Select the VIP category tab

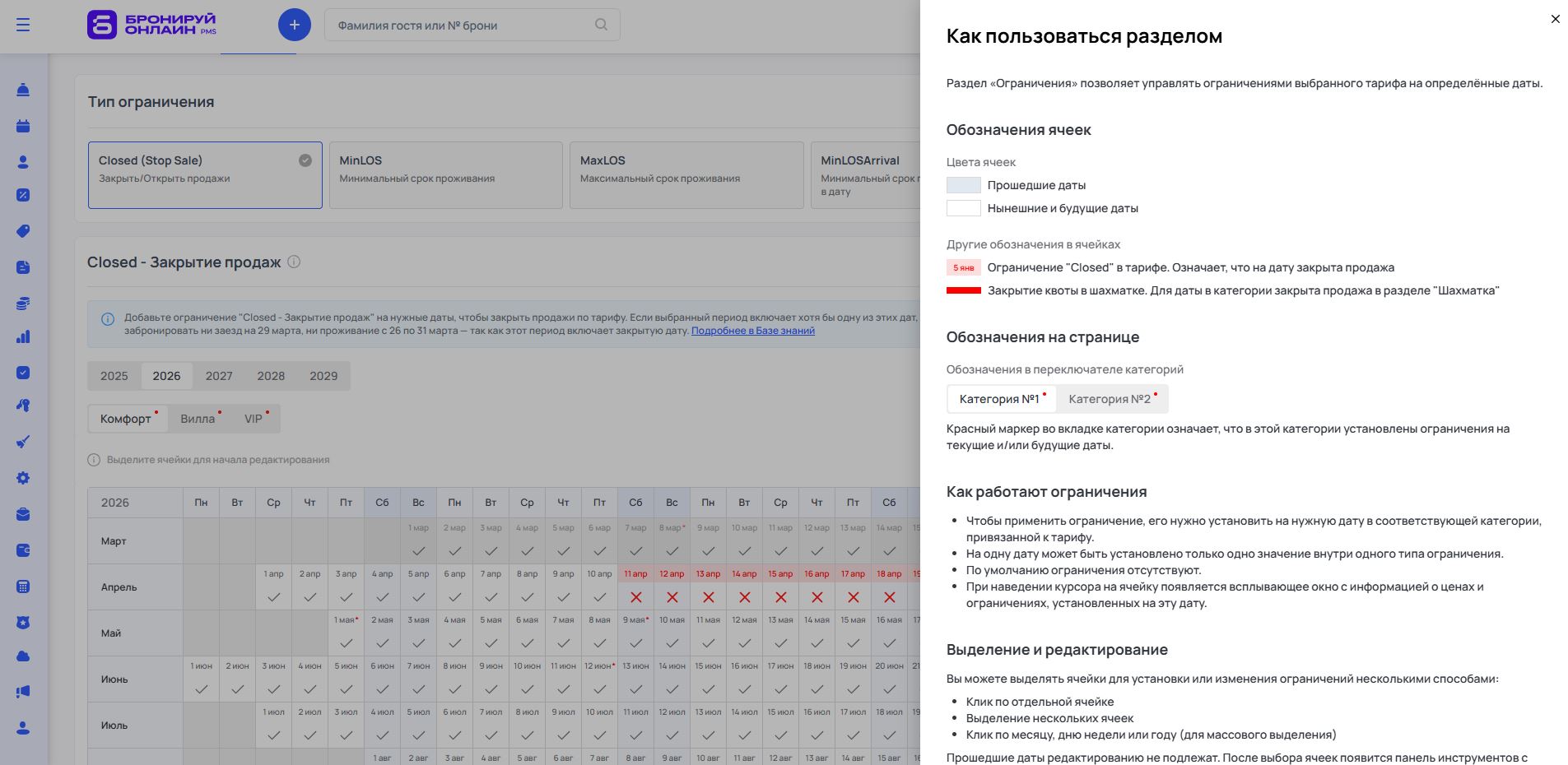click(x=254, y=419)
